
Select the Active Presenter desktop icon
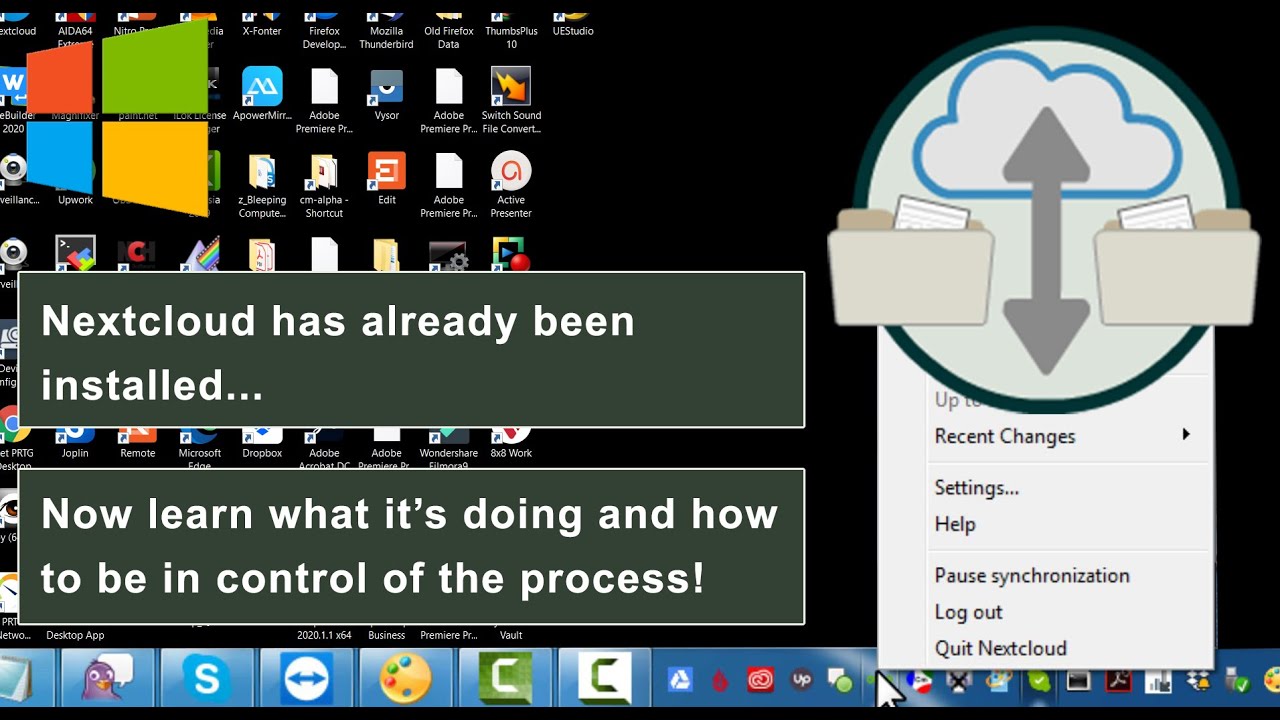(x=511, y=172)
